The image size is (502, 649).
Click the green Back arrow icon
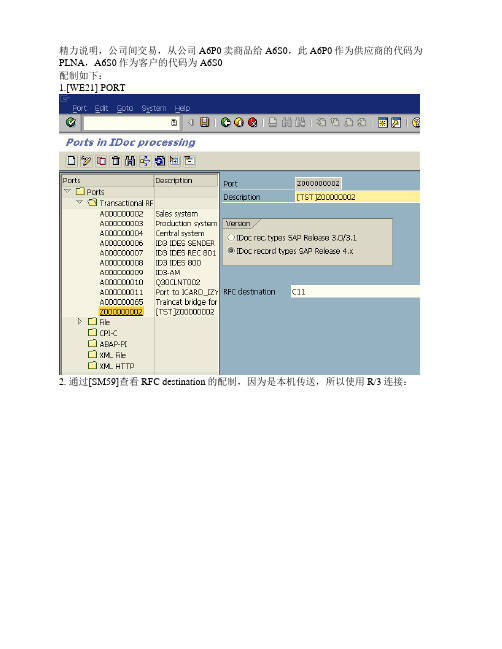(226, 123)
